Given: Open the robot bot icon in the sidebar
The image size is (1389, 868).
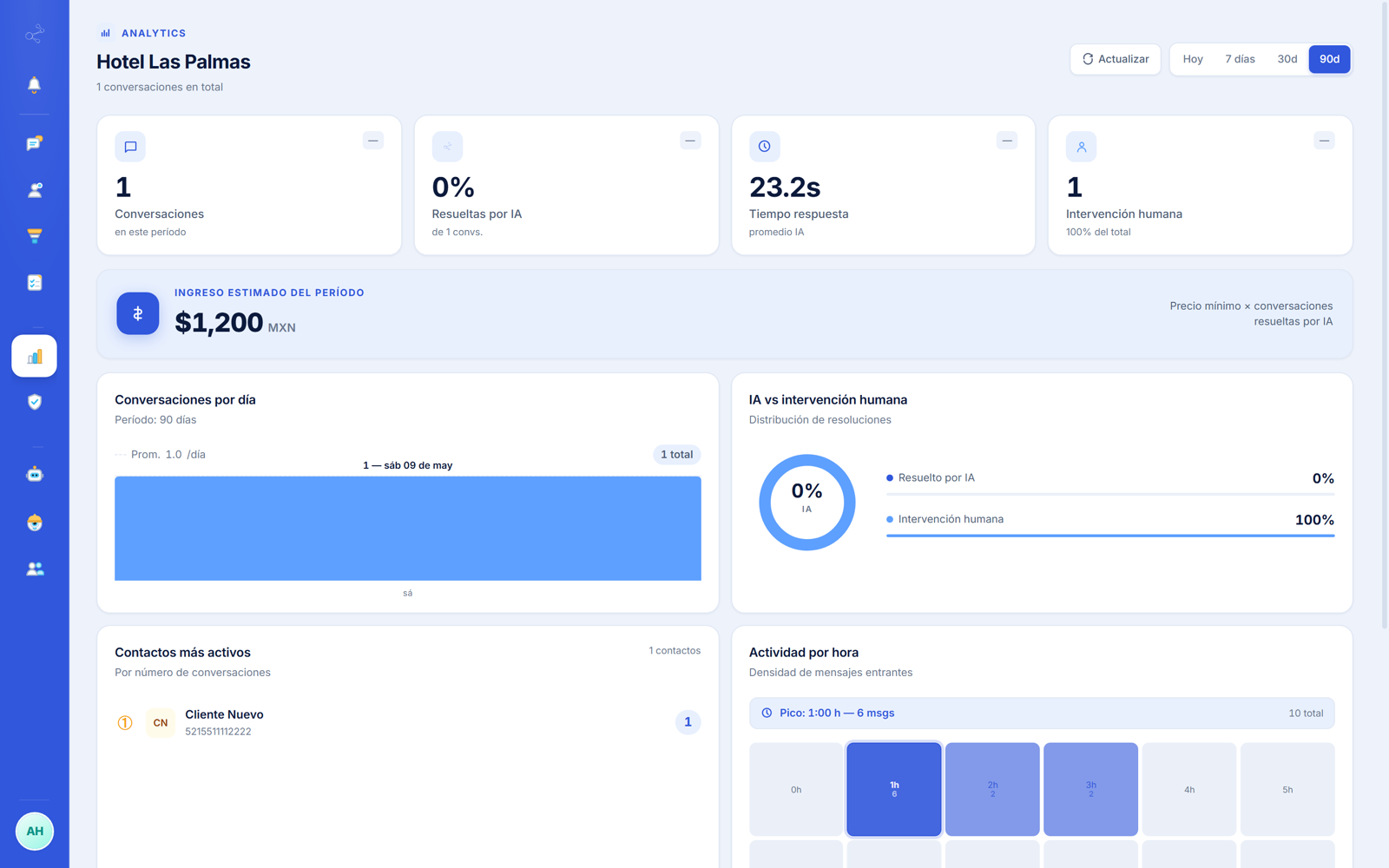Looking at the screenshot, I should 34,475.
